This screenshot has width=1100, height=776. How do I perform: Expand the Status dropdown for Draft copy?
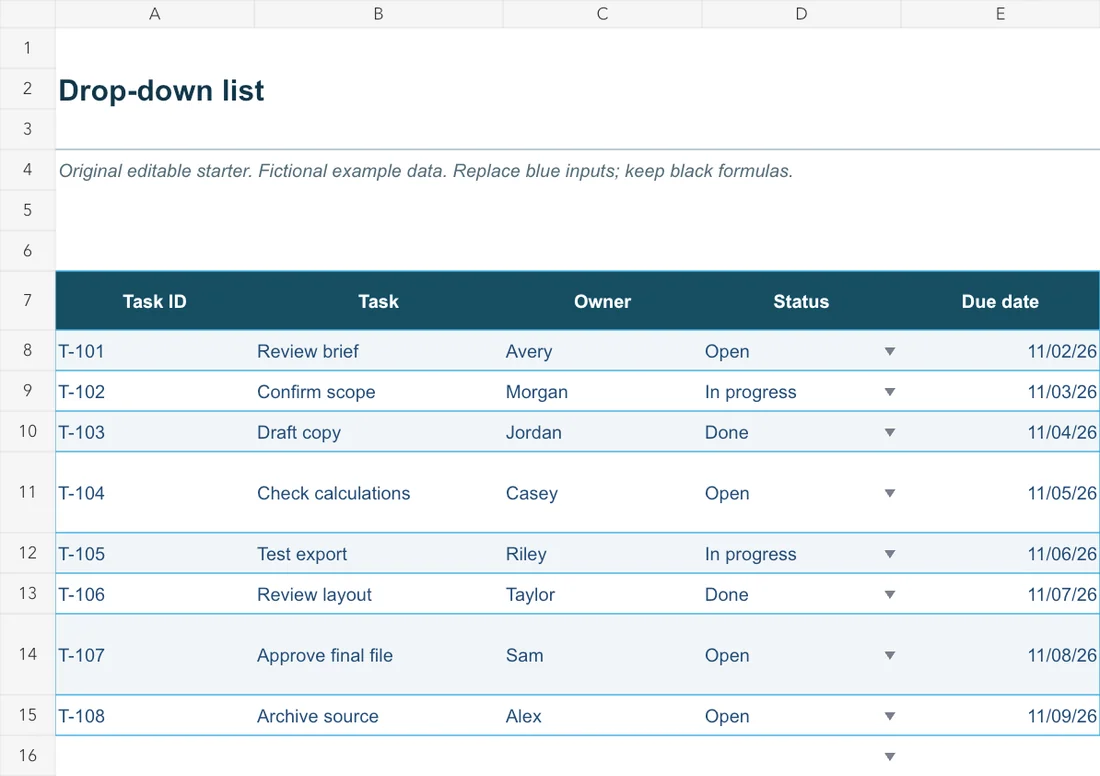pyautogui.click(x=890, y=433)
